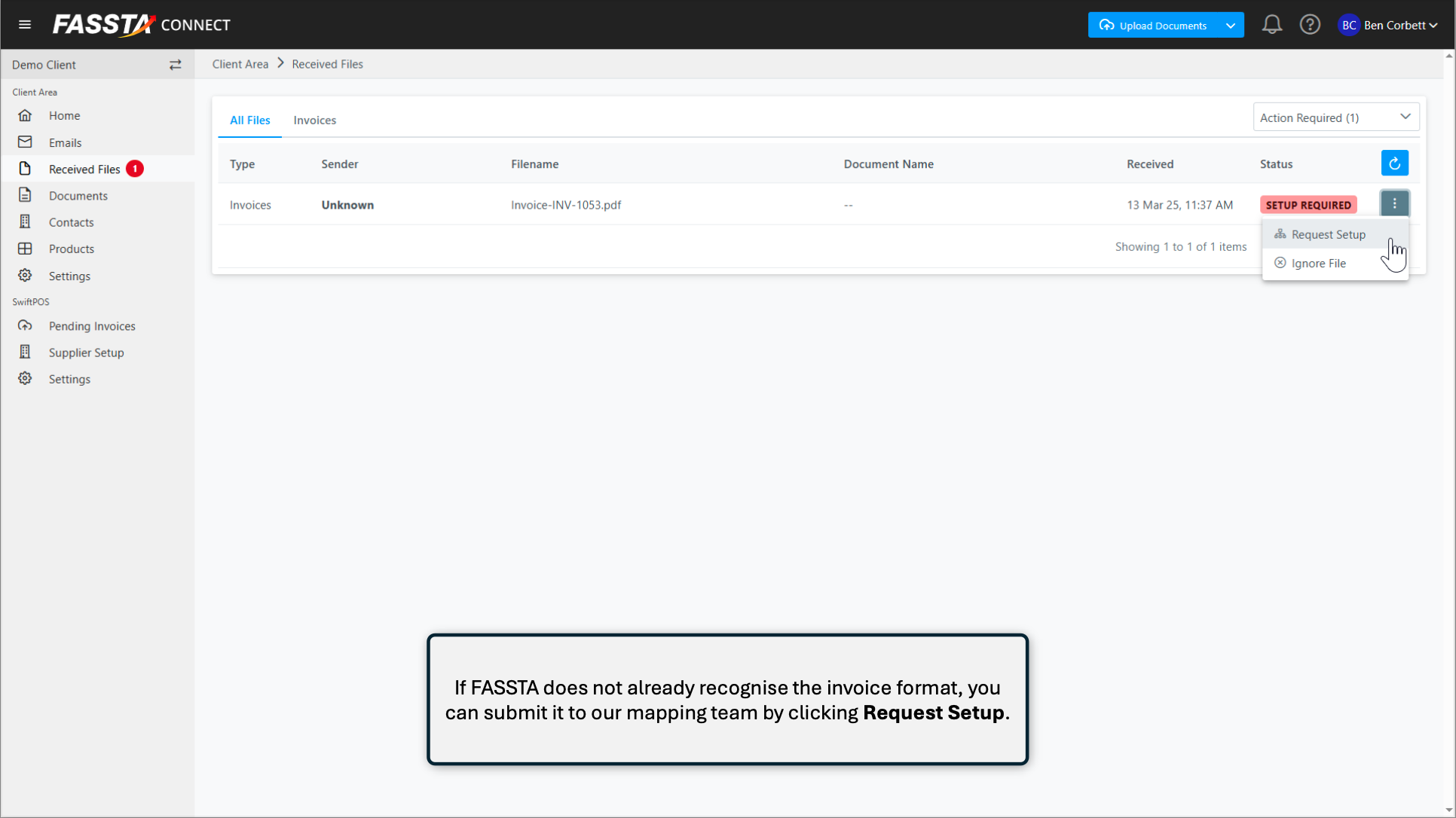Click the FASSTA Connect logo
Image resolution: width=1456 pixels, height=818 pixels.
point(142,25)
